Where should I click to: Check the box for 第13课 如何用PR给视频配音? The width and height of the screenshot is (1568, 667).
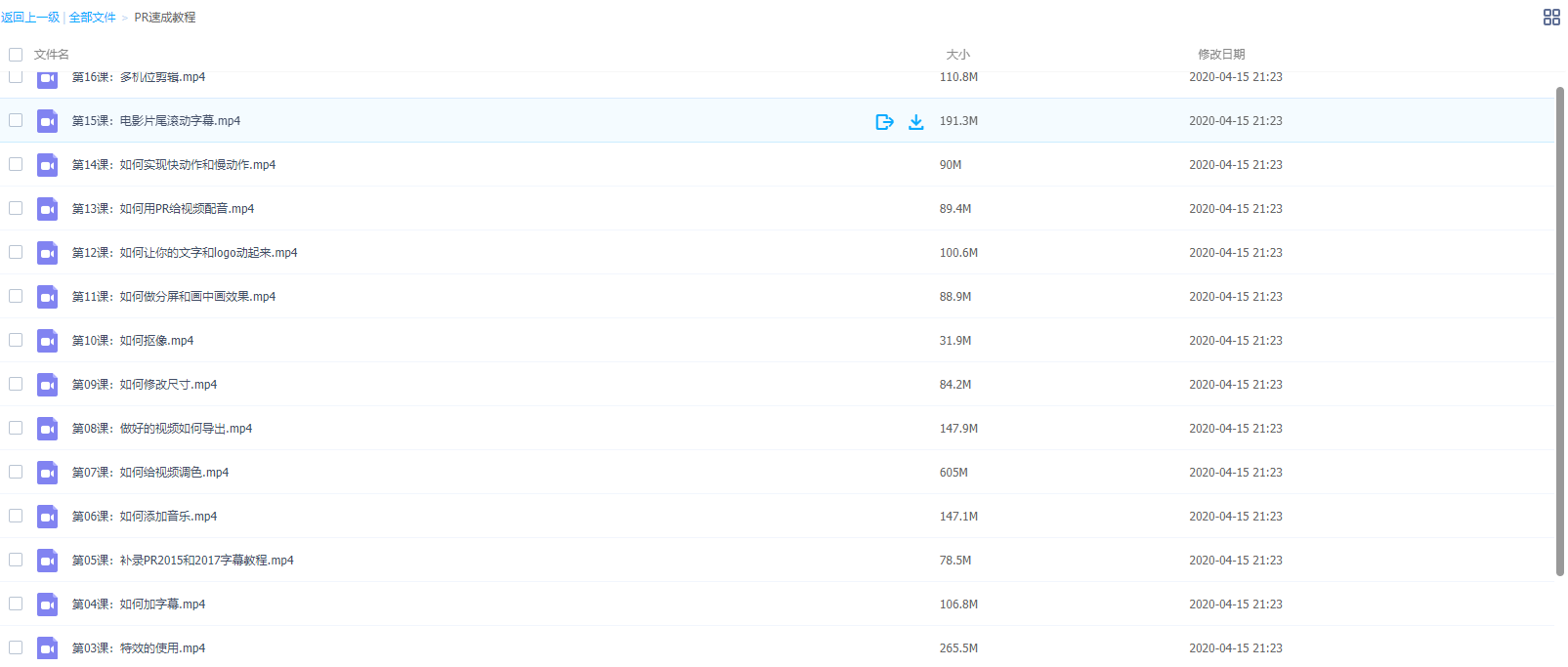pos(16,208)
